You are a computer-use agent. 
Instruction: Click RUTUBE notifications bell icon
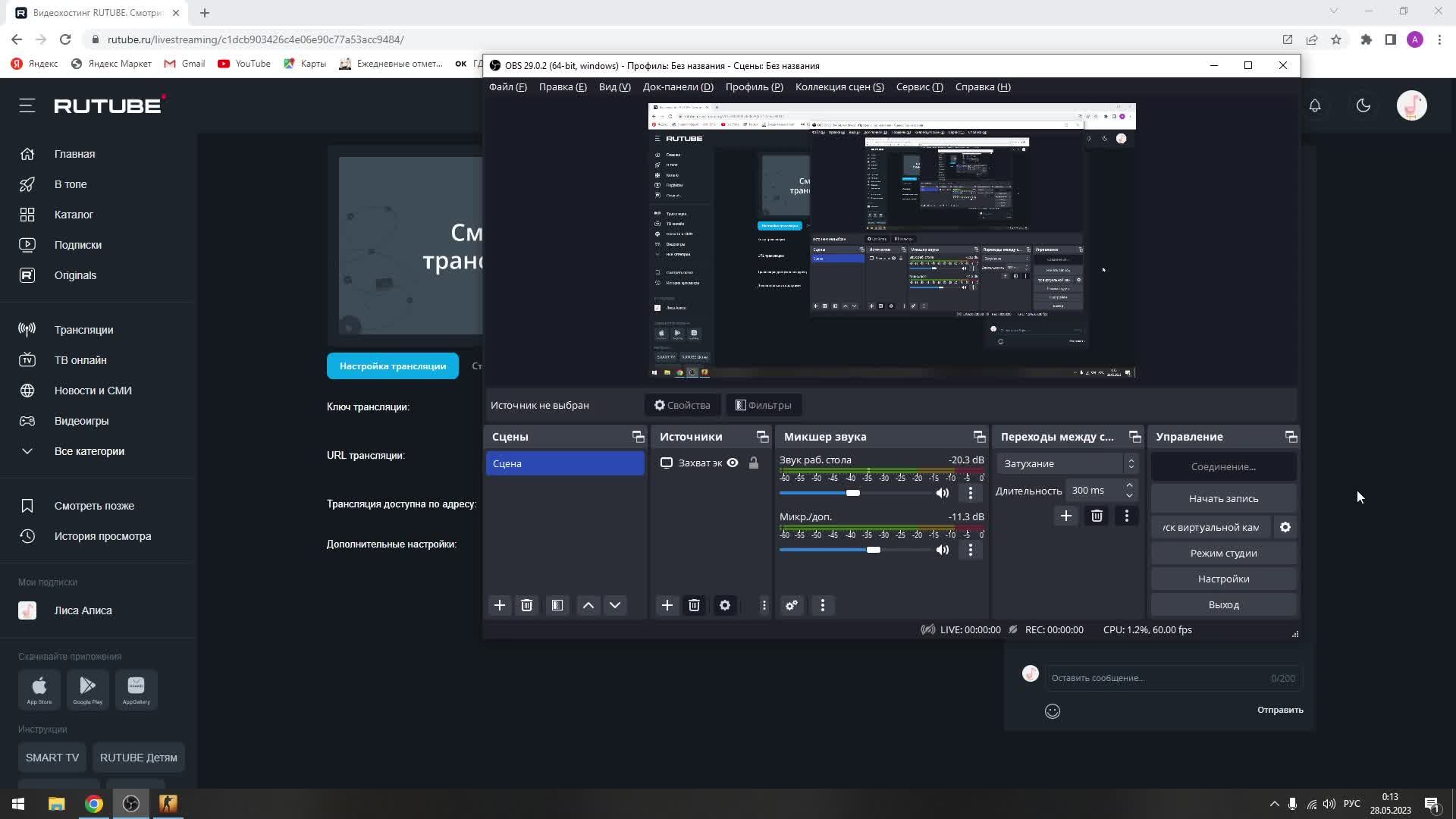(x=1315, y=105)
